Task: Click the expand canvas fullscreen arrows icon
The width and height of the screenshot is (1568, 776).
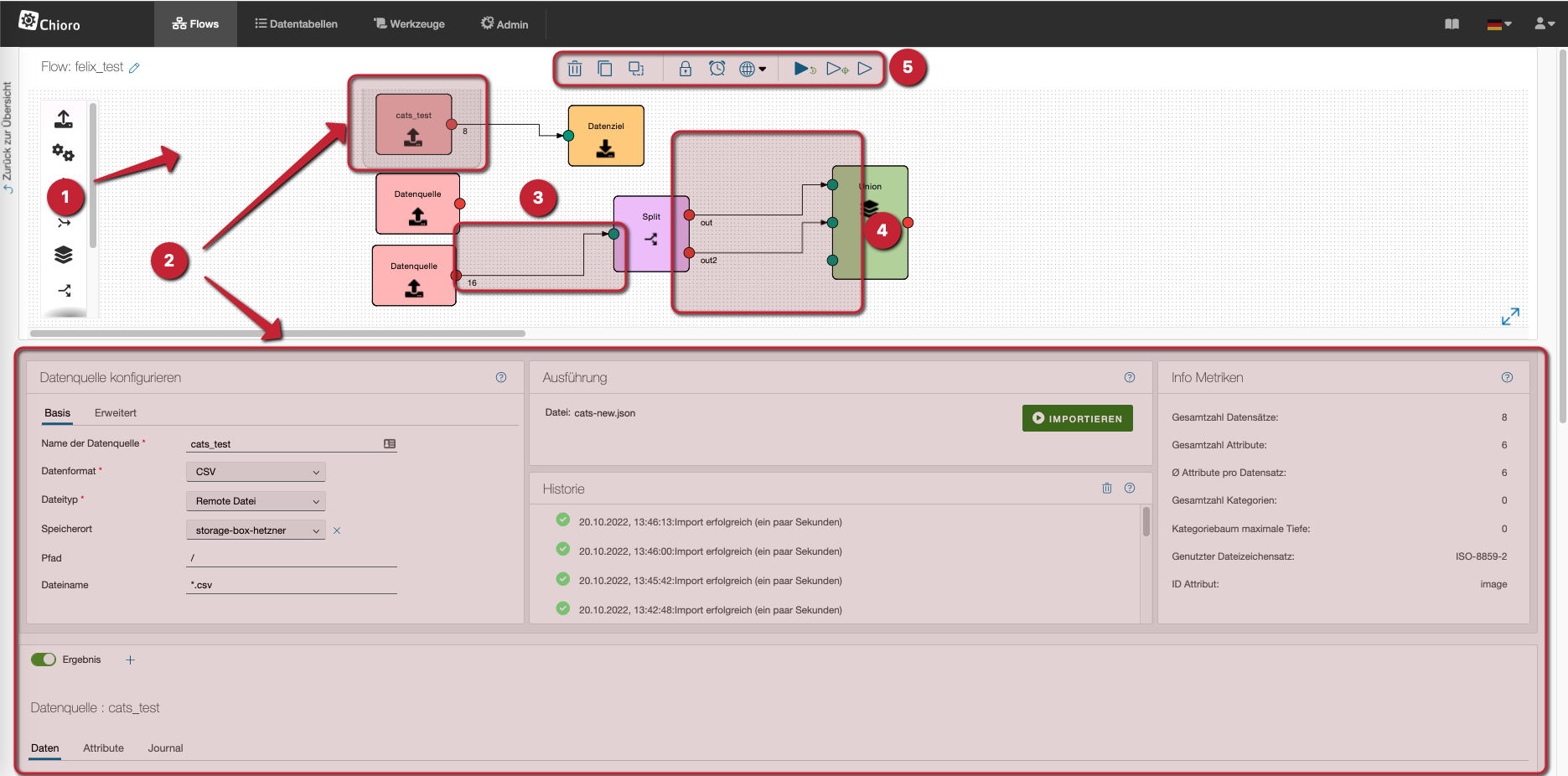Action: [x=1510, y=316]
